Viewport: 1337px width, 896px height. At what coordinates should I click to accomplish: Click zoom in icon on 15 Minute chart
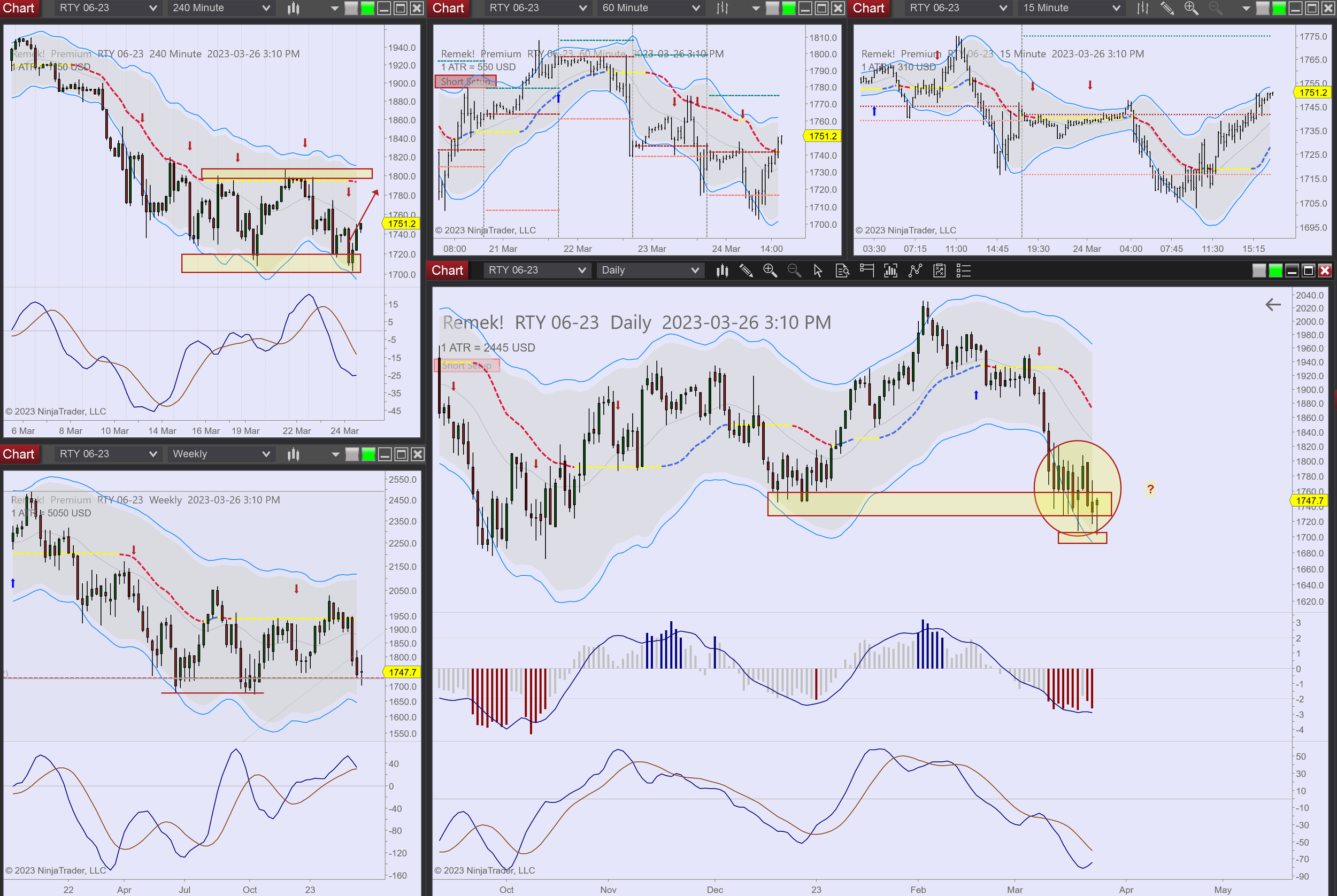(1190, 8)
